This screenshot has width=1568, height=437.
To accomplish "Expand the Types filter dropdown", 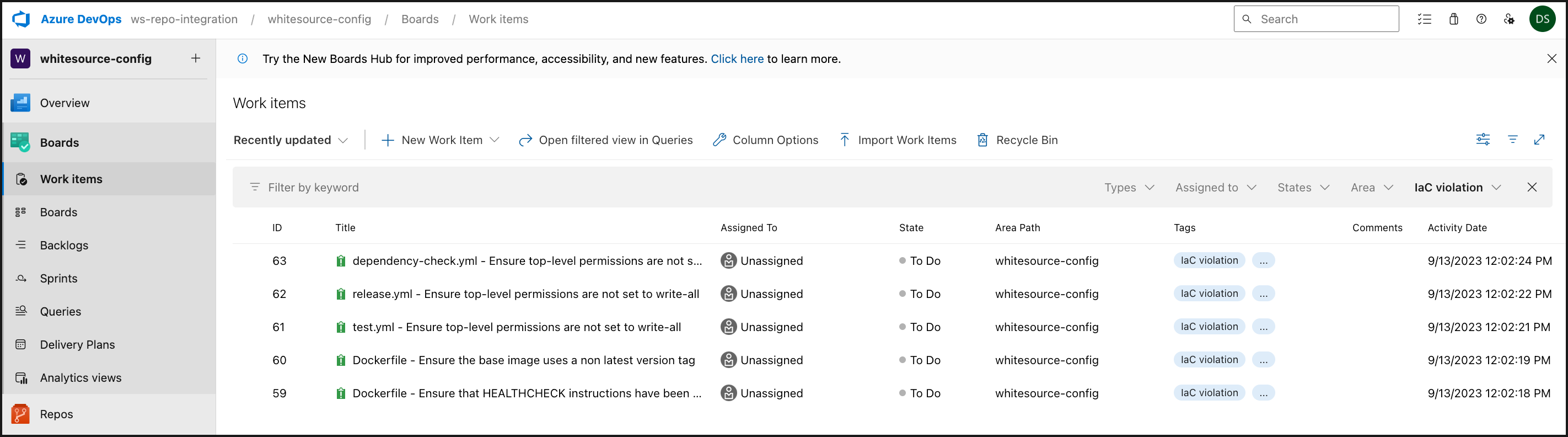I will coord(1129,188).
